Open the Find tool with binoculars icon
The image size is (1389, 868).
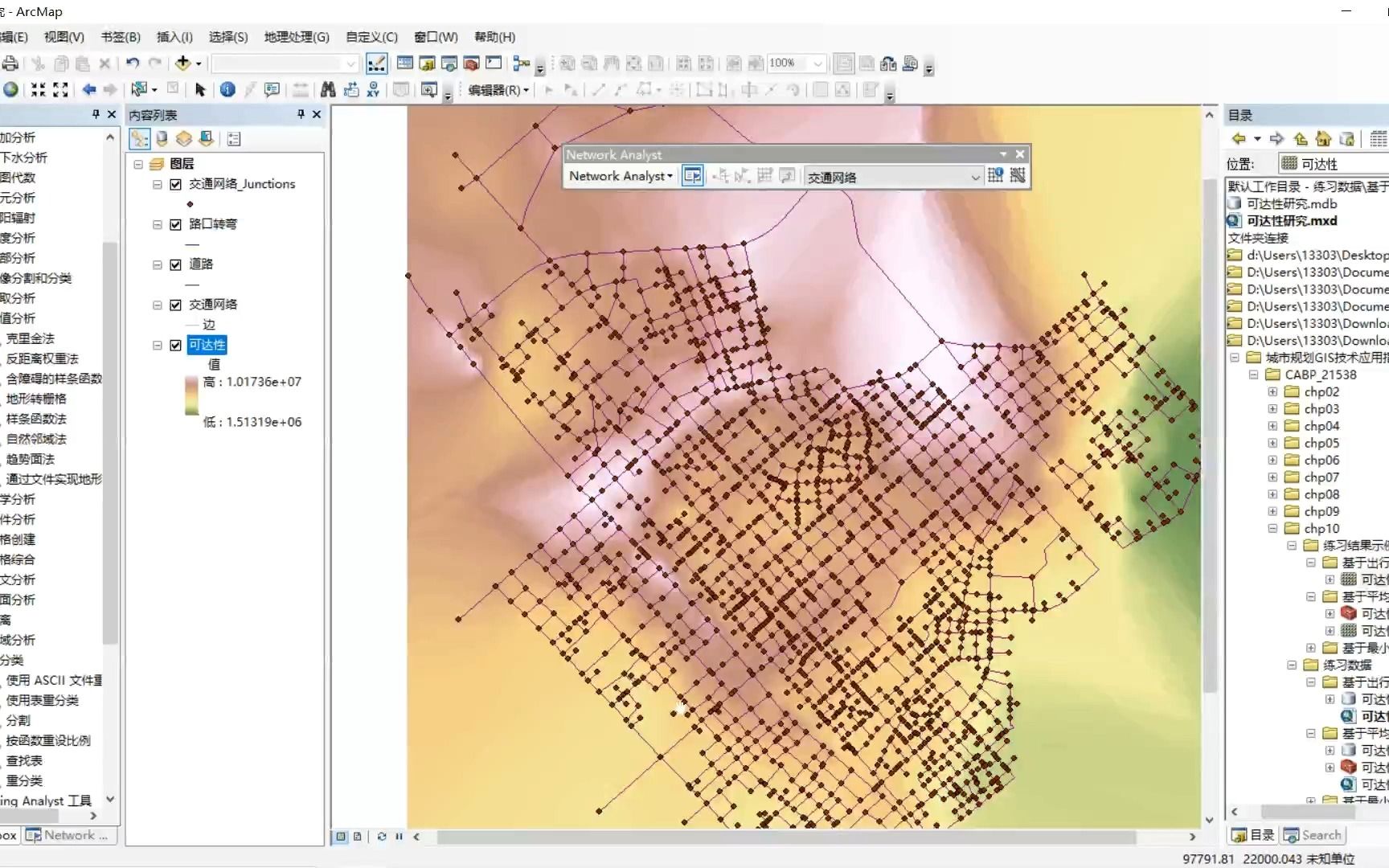pos(328,90)
